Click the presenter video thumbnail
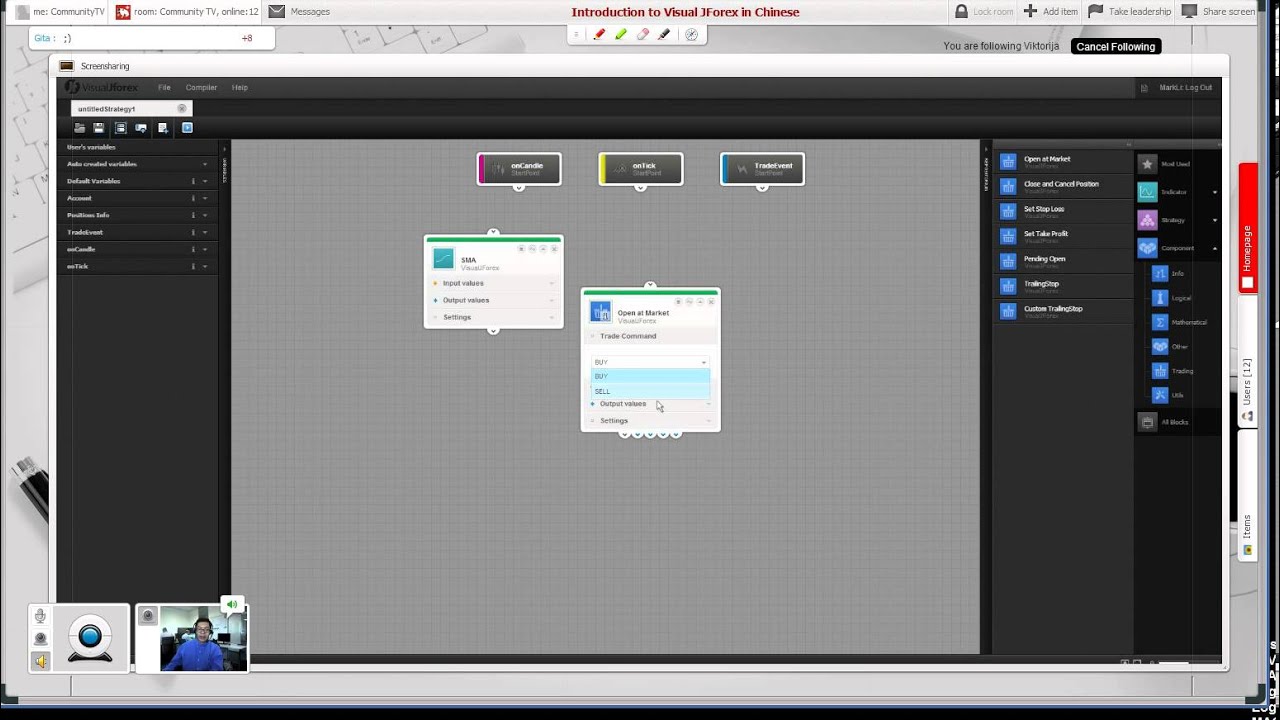 (x=203, y=638)
